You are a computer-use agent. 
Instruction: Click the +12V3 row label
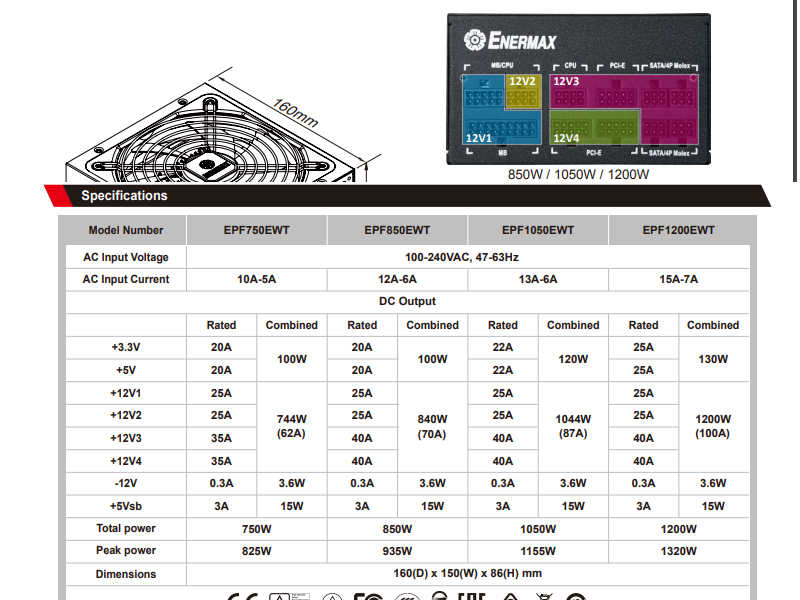pos(126,438)
